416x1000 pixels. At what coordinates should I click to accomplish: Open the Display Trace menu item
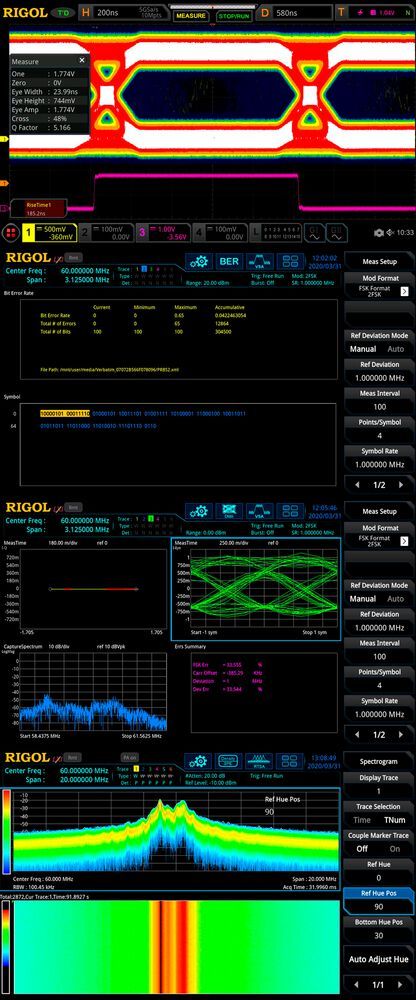coord(380,784)
